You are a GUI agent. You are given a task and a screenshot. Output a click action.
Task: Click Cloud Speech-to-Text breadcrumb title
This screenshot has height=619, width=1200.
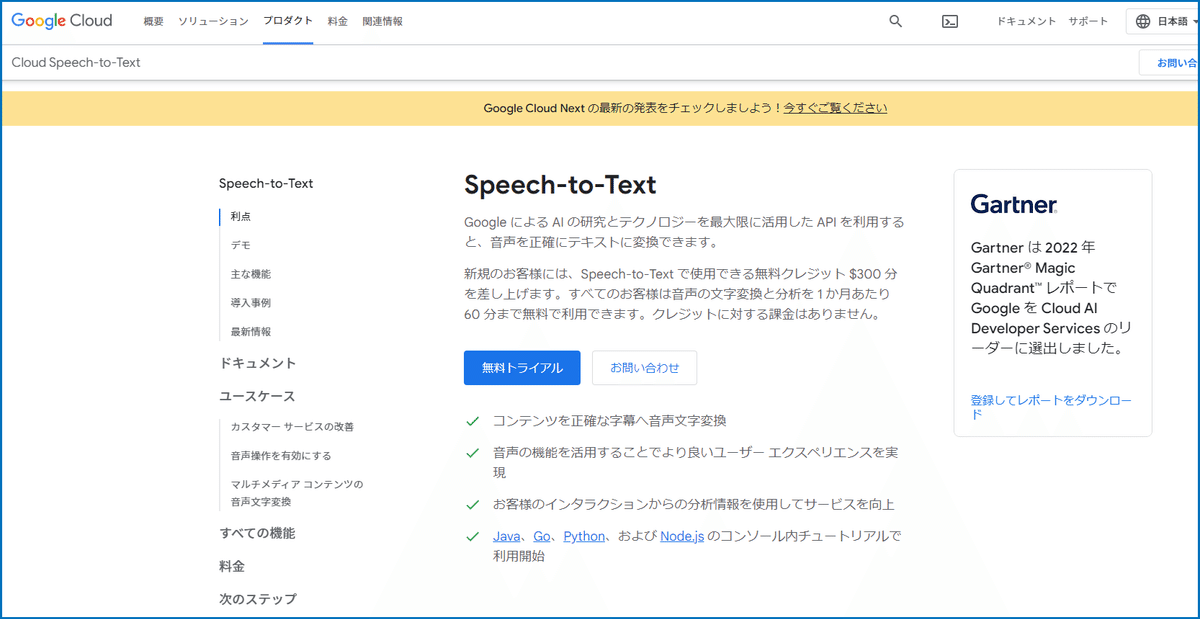pos(76,62)
